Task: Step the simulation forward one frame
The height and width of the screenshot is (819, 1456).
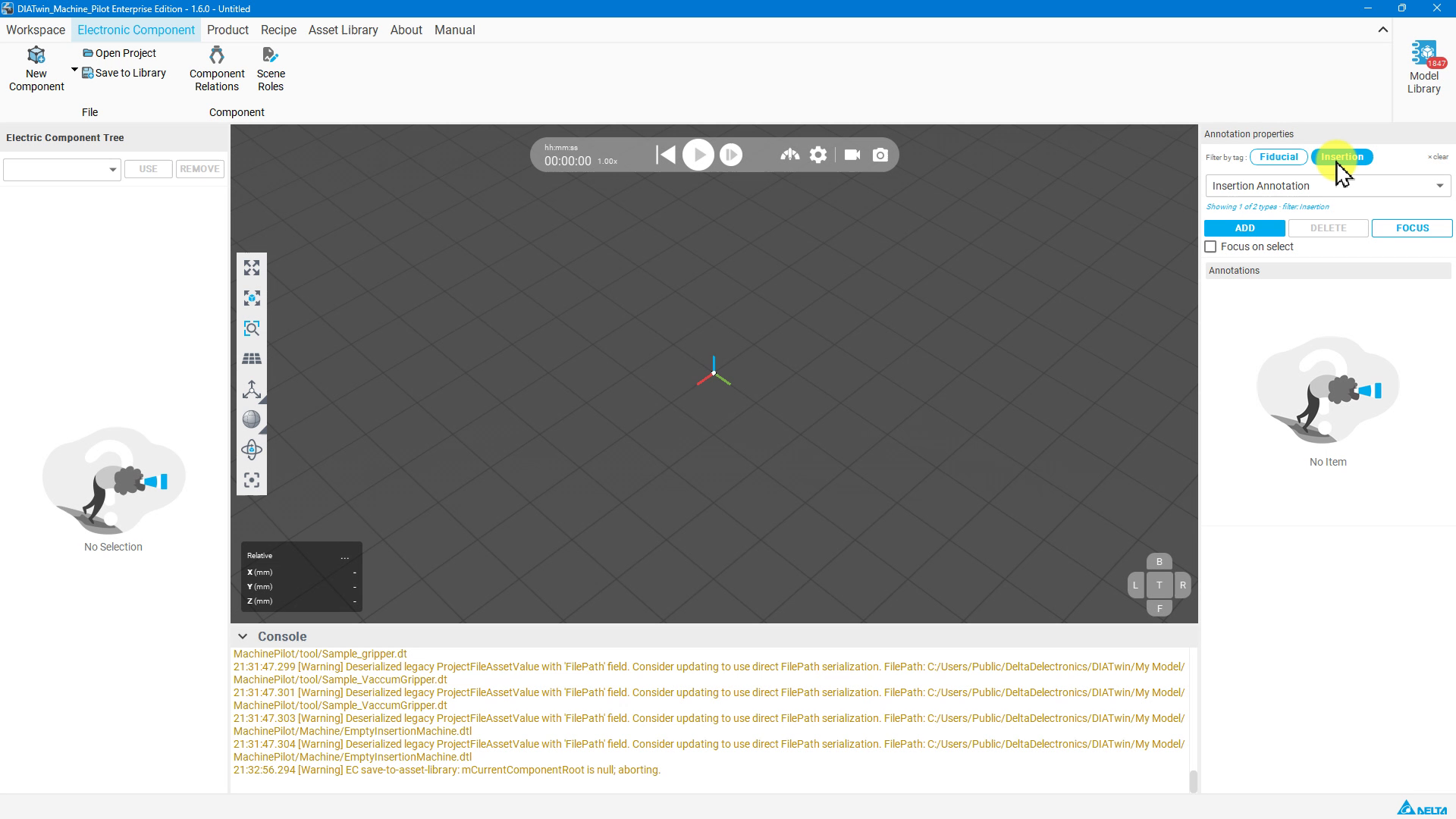Action: pos(730,155)
